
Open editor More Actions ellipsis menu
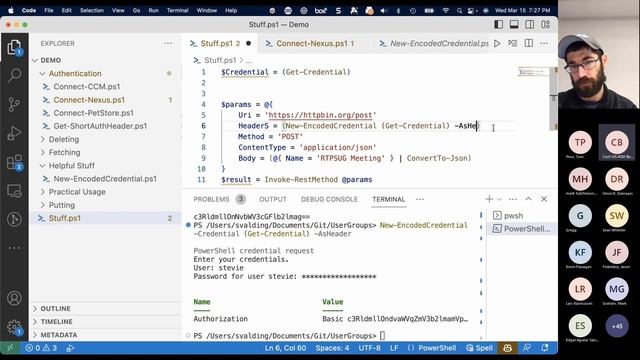coord(544,43)
